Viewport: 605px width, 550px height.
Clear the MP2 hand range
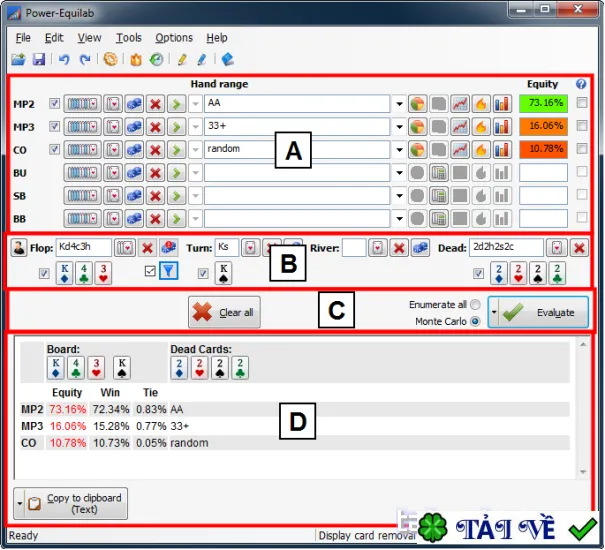pyautogui.click(x=155, y=104)
